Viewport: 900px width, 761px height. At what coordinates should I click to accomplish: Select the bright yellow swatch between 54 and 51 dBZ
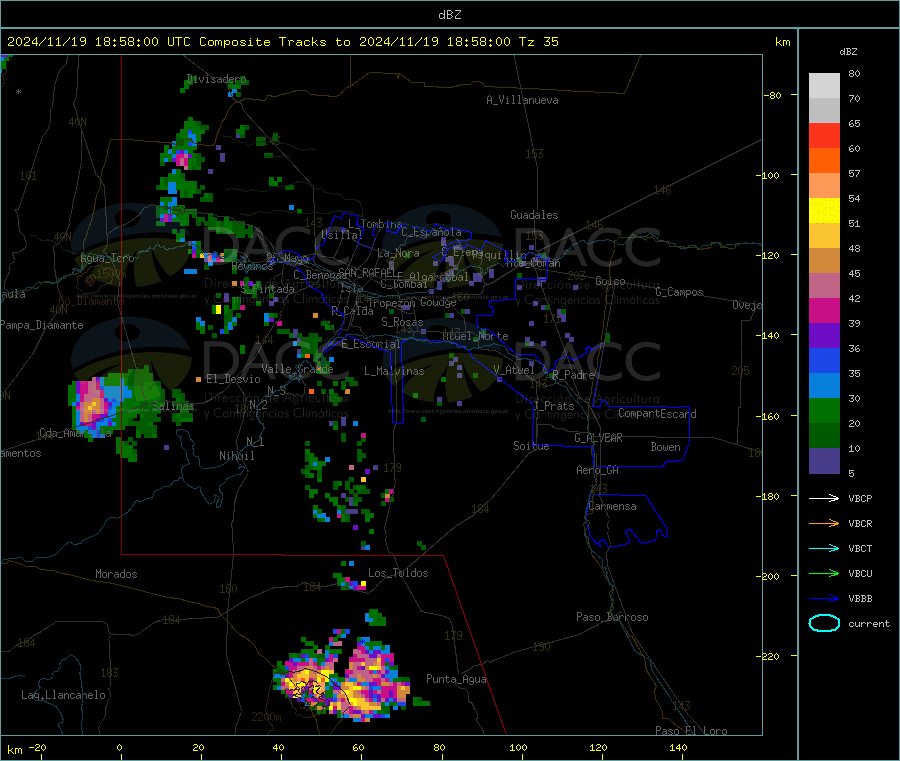(824, 211)
